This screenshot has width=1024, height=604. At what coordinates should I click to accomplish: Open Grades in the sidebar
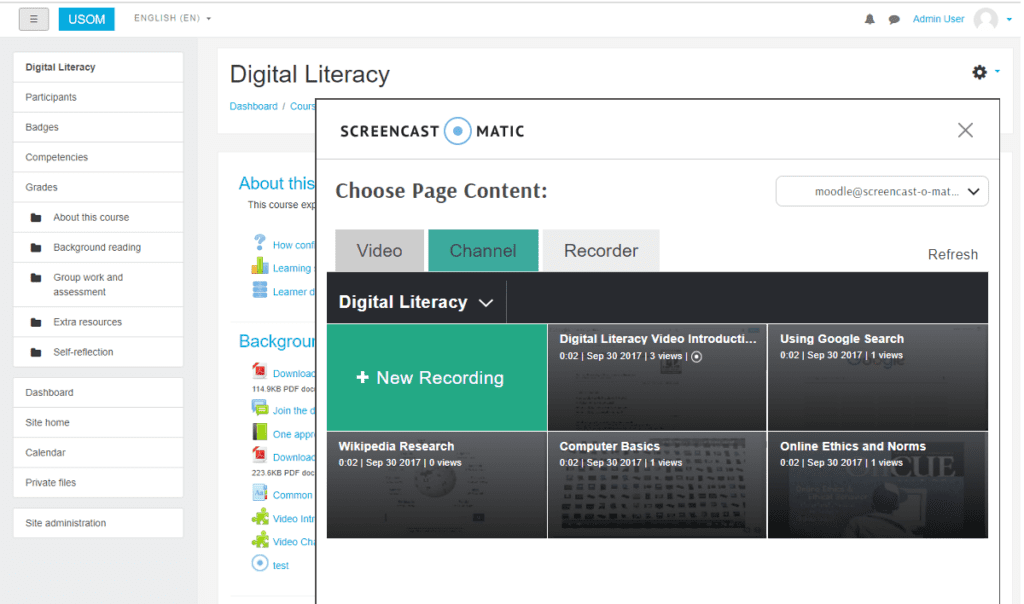(98, 187)
